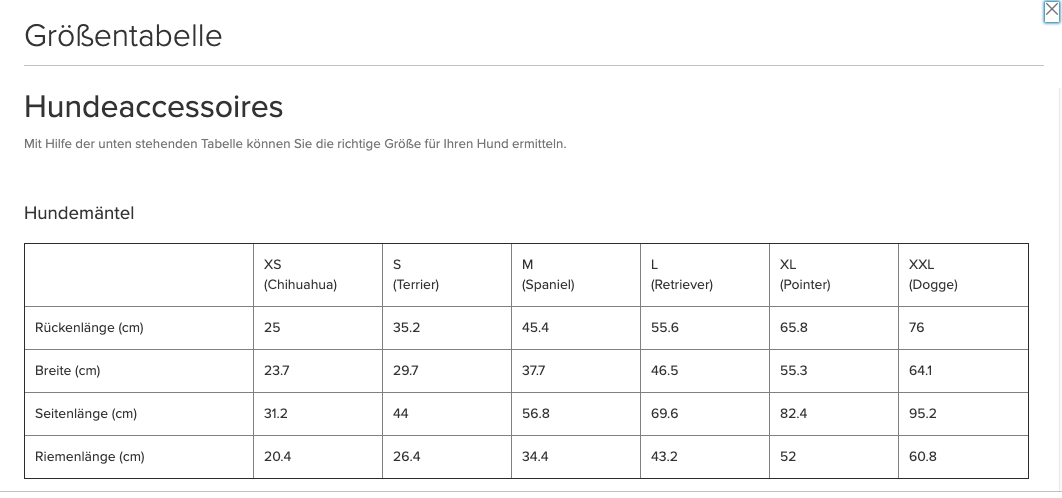Click the Hundemäntel table heading
The width and height of the screenshot is (1062, 498).
[x=79, y=213]
